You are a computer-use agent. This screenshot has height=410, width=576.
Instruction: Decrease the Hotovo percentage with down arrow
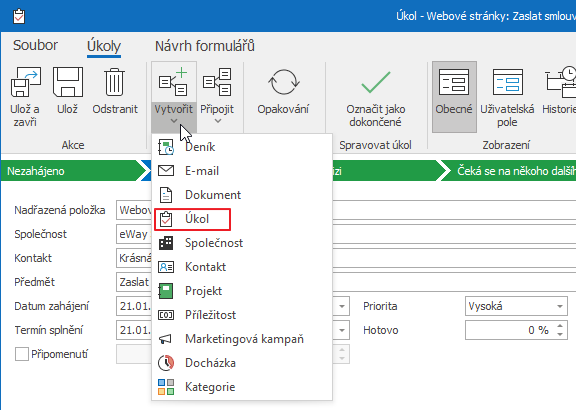(560, 334)
